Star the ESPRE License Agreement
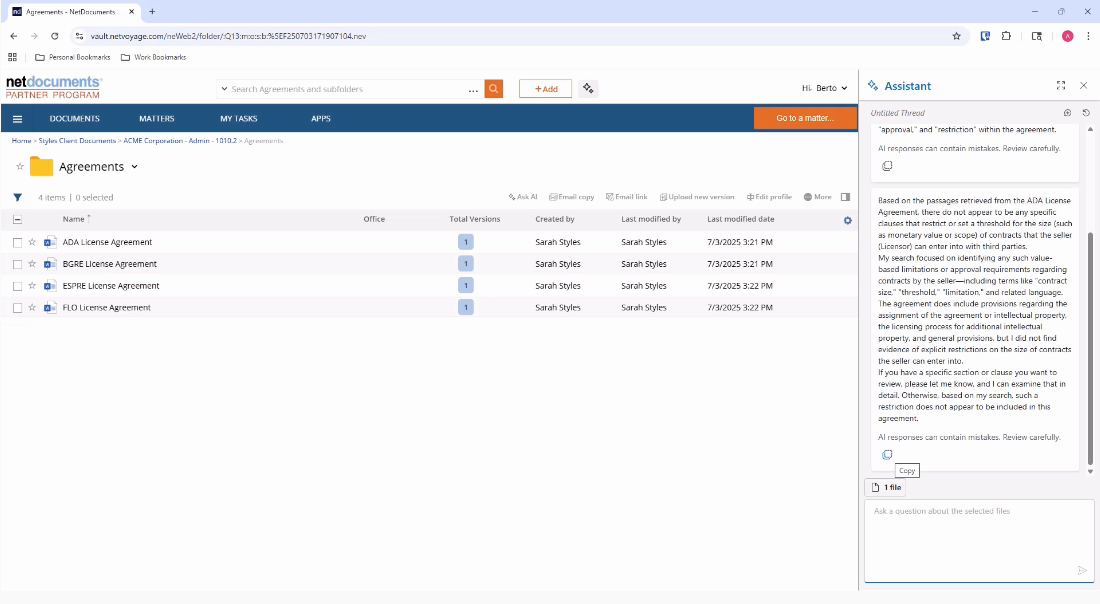The image size is (1100, 604). pos(32,286)
